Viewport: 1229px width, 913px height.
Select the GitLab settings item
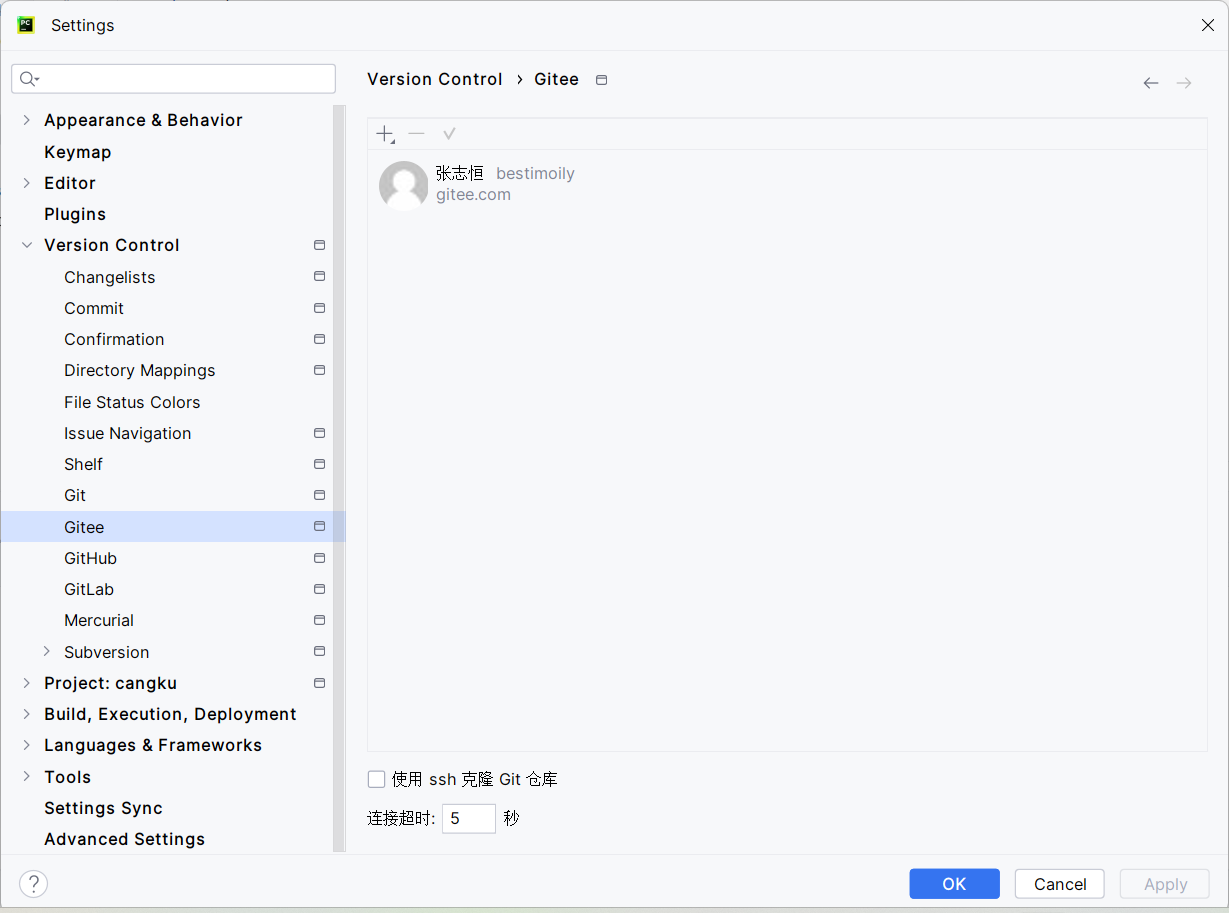coord(89,589)
